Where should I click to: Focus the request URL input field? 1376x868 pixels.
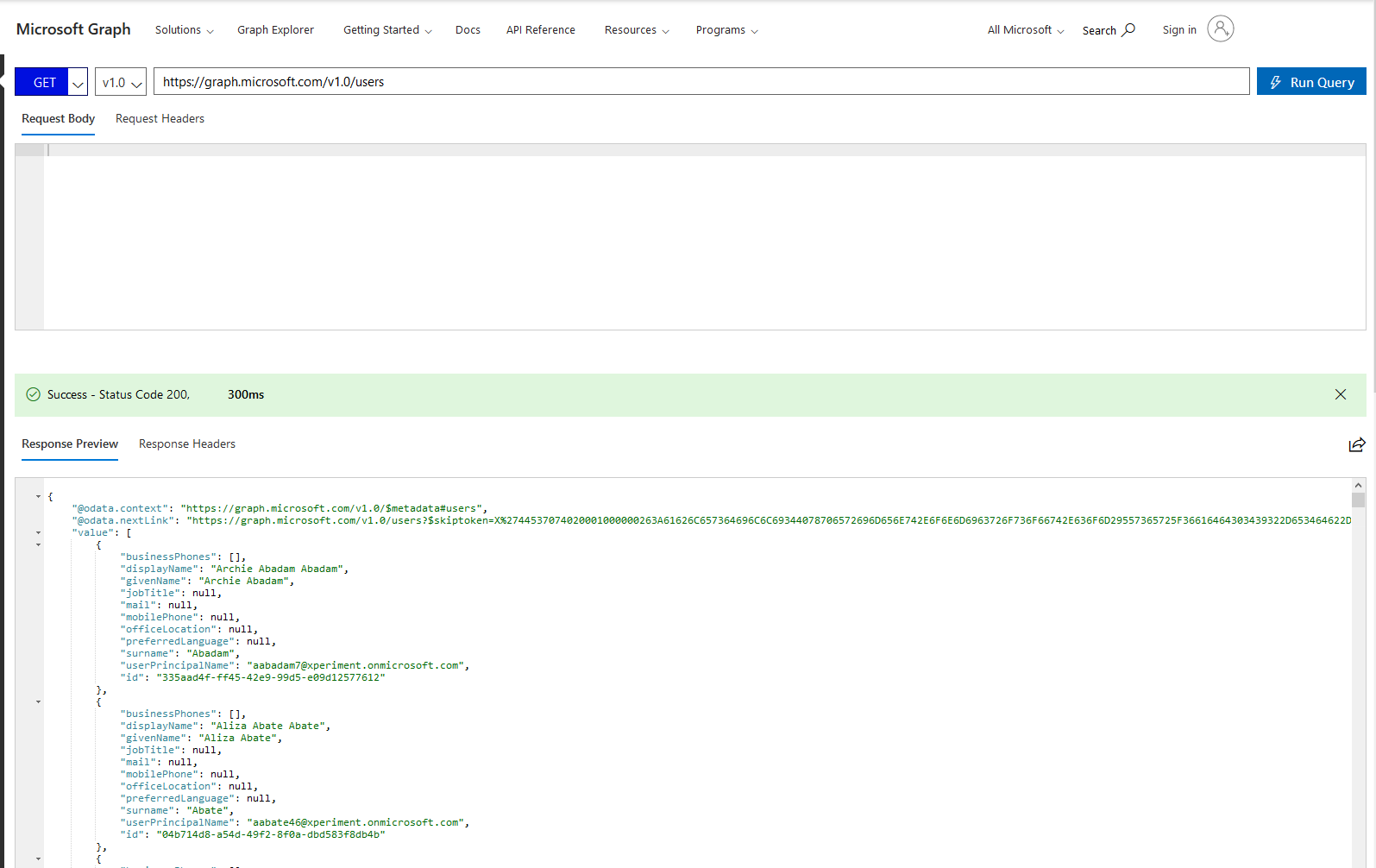click(x=701, y=81)
